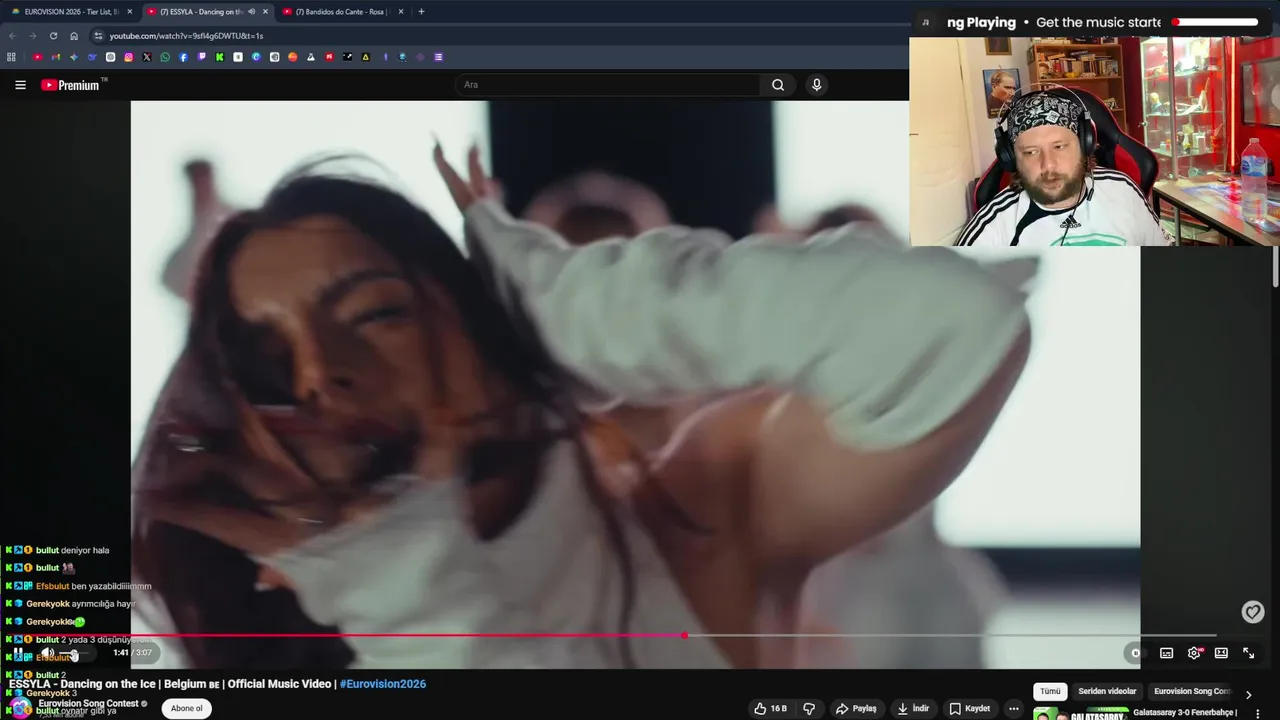Open browser home page icon
1280x720 pixels.
(x=74, y=36)
